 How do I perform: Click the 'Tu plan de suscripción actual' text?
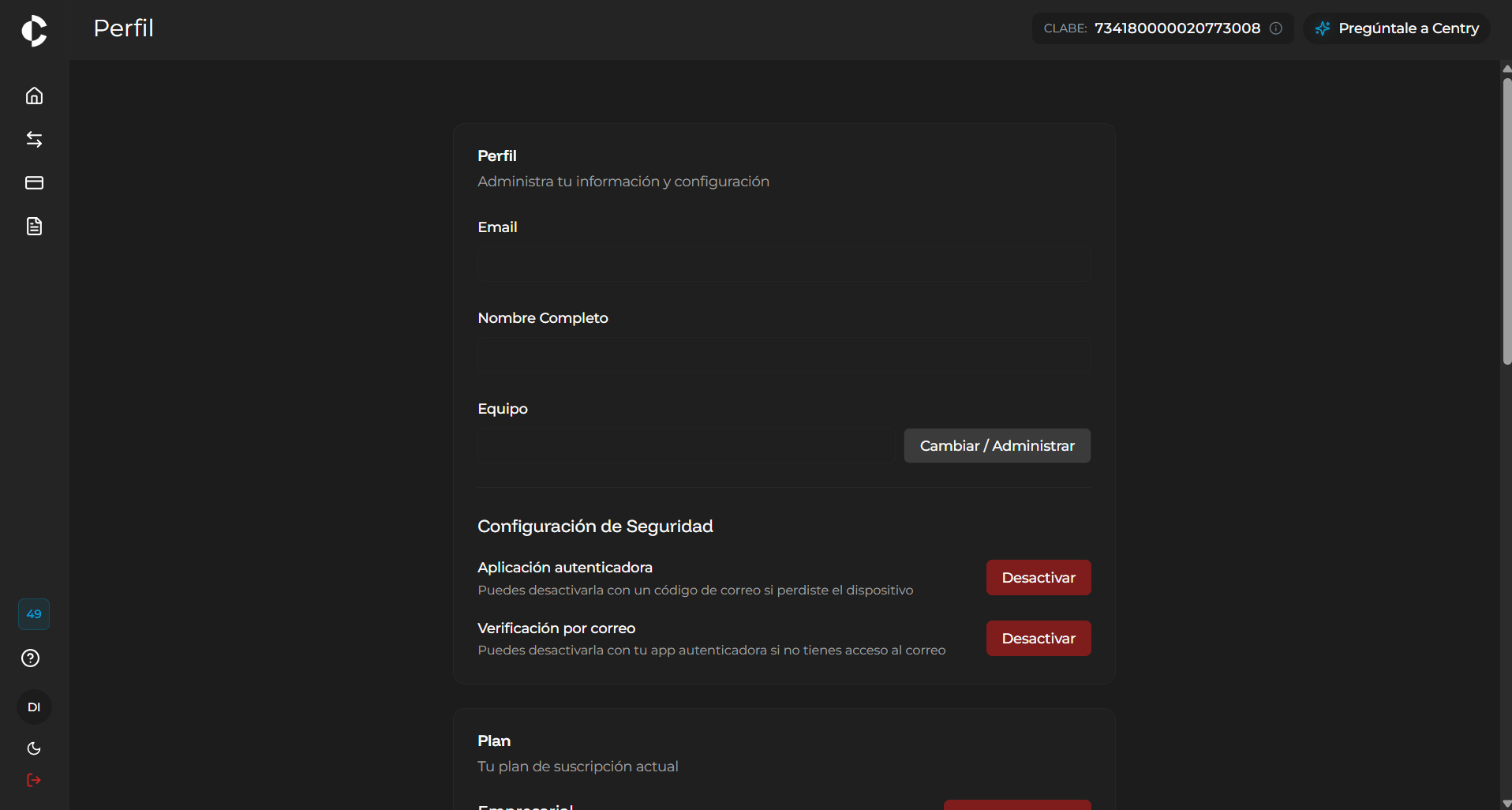click(x=578, y=767)
